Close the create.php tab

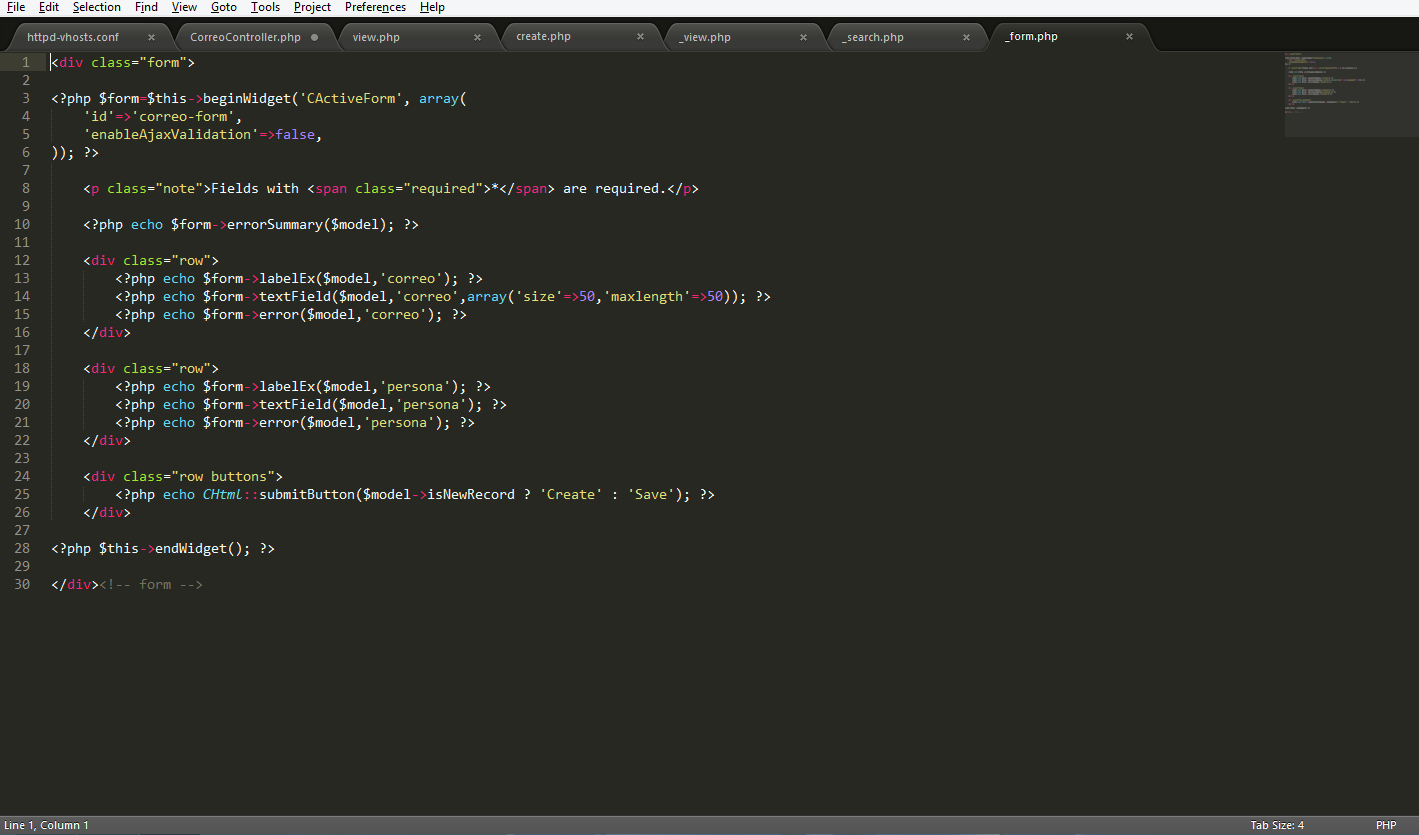click(x=640, y=36)
